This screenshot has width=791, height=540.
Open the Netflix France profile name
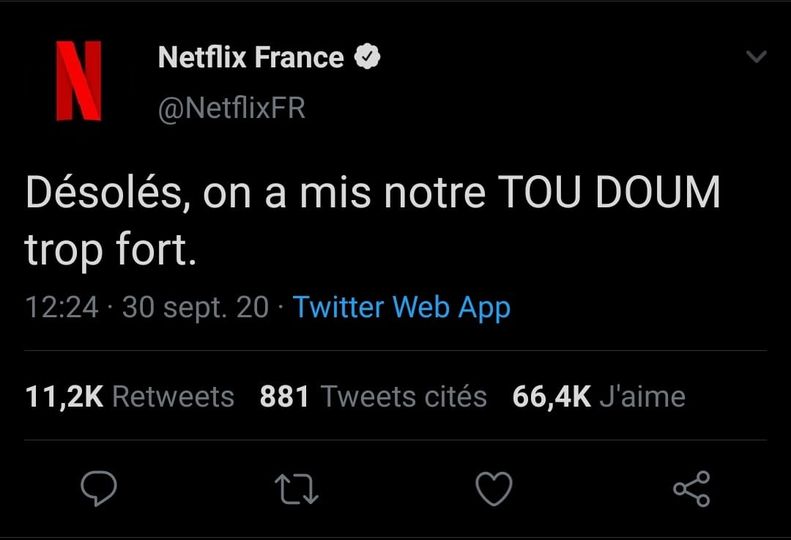point(251,58)
